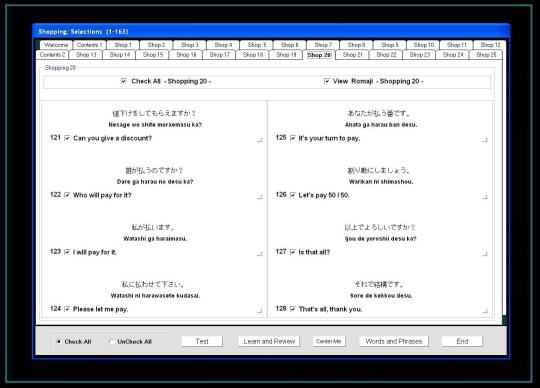Uncheck phrase 128 'That's all, thank you.'
Image resolution: width=540 pixels, height=388 pixels.
tap(293, 309)
